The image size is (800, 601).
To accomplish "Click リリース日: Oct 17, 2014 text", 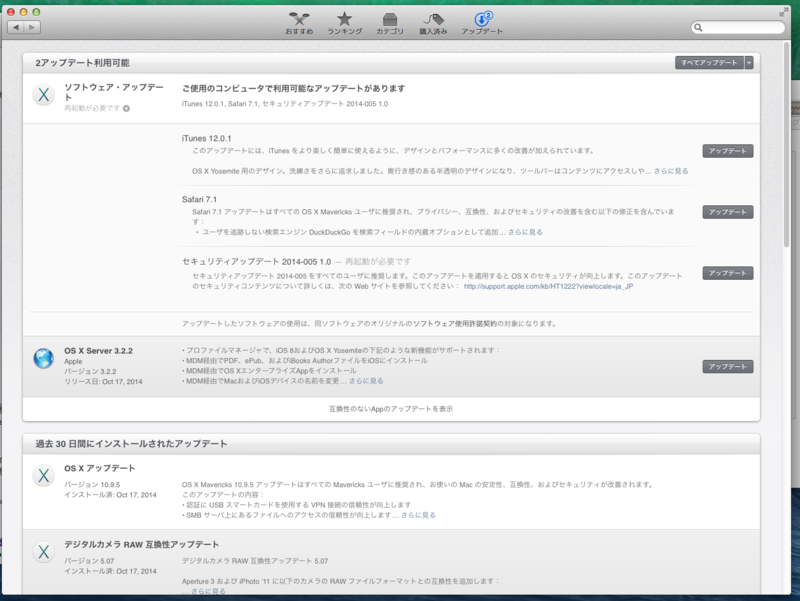I will [103, 382].
